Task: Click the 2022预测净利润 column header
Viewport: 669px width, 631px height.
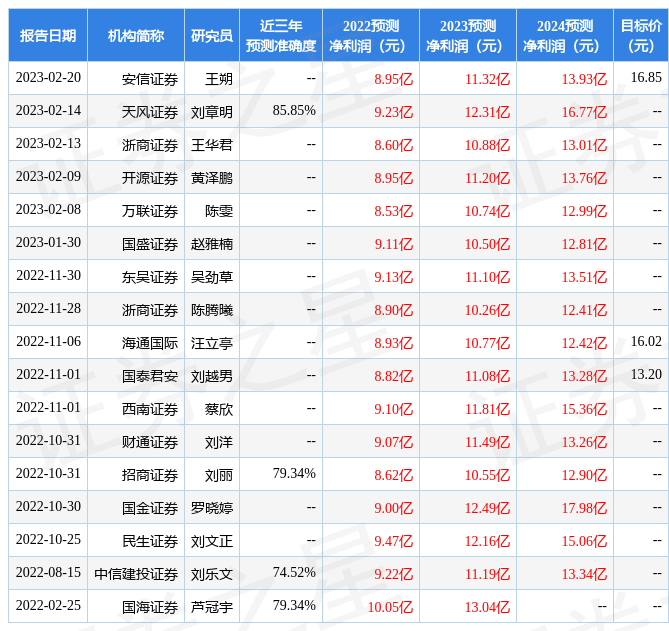Action: (x=371, y=35)
